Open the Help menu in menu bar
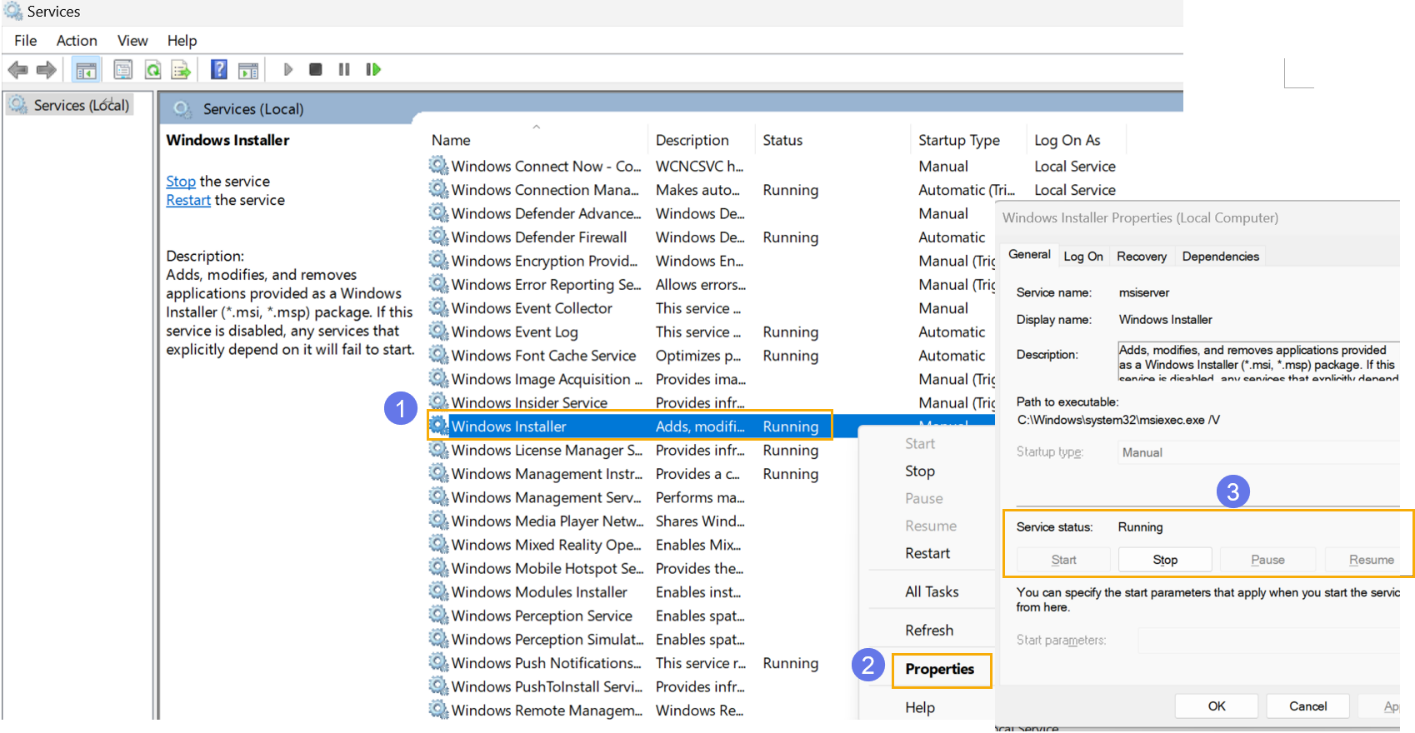1415x733 pixels. (182, 41)
